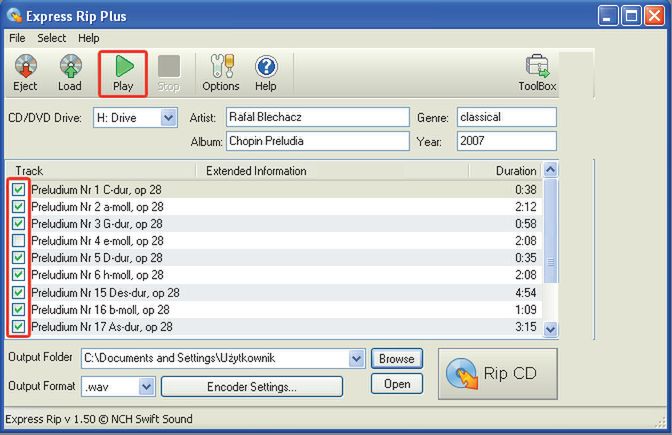Close the Express Rip Plus window

[654, 16]
